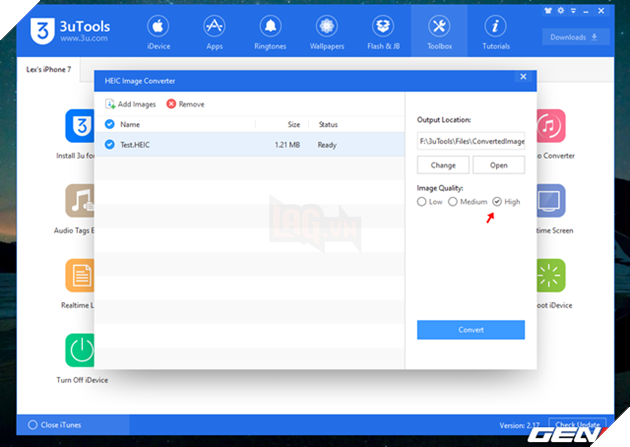Image resolution: width=630 pixels, height=447 pixels.
Task: Click Remove in the converter toolbar
Action: 185,104
